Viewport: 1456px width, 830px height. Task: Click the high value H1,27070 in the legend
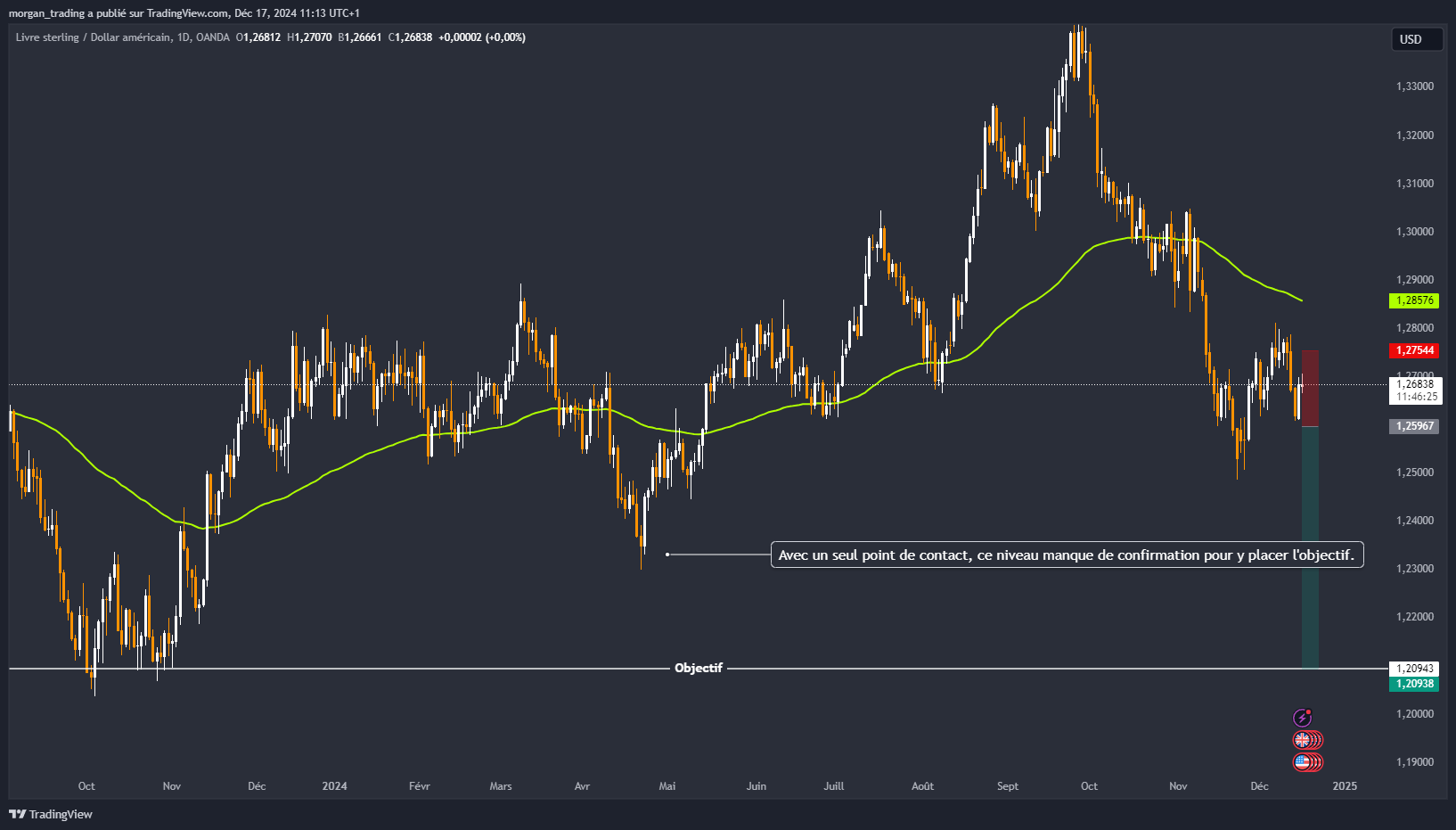pyautogui.click(x=309, y=37)
